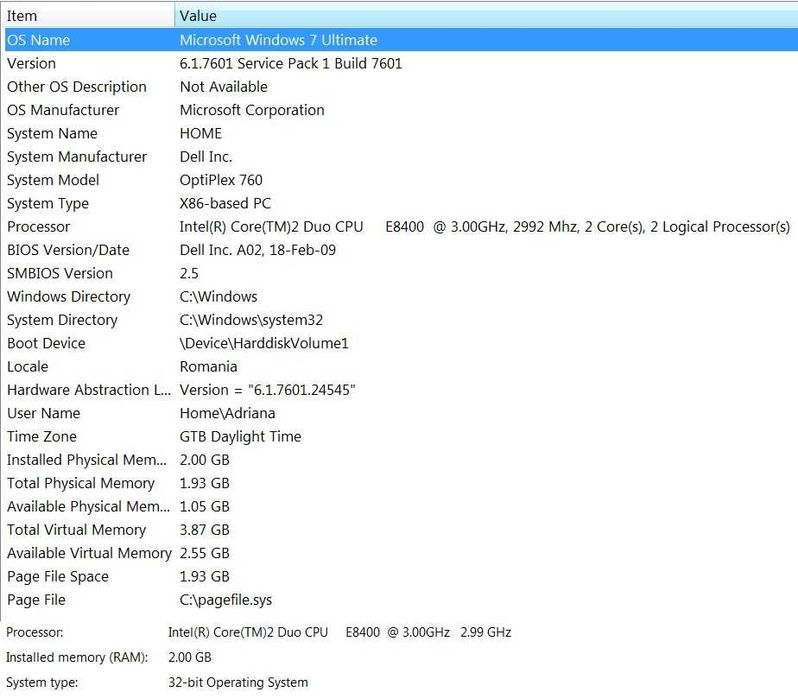Screen dimensions: 798x700
Task: Click processor value with '2 Logical Processor(s)'
Action: 484,227
